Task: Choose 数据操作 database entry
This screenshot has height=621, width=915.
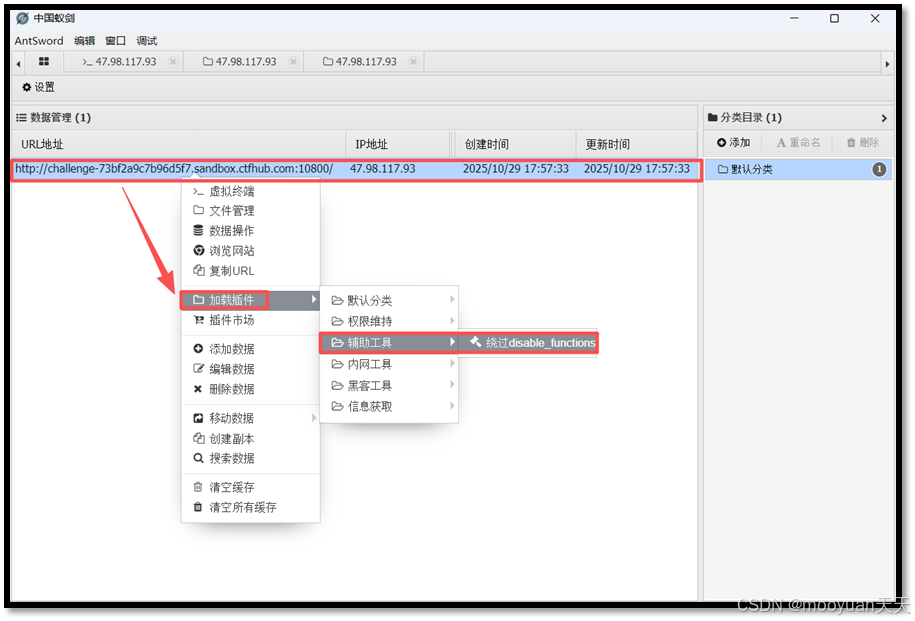Action: coord(251,231)
